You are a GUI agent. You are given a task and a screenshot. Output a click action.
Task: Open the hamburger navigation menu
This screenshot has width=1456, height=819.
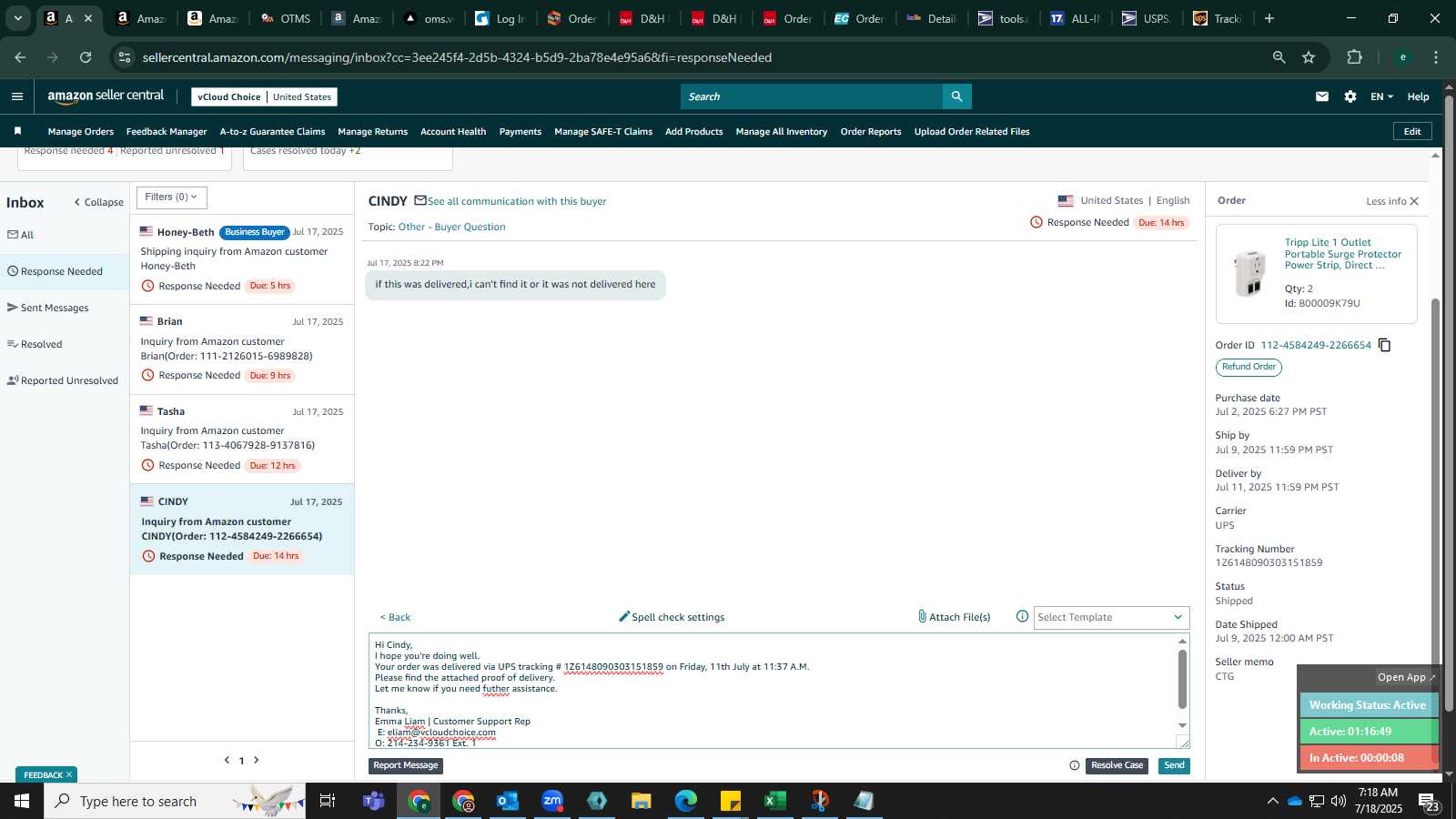tap(17, 96)
